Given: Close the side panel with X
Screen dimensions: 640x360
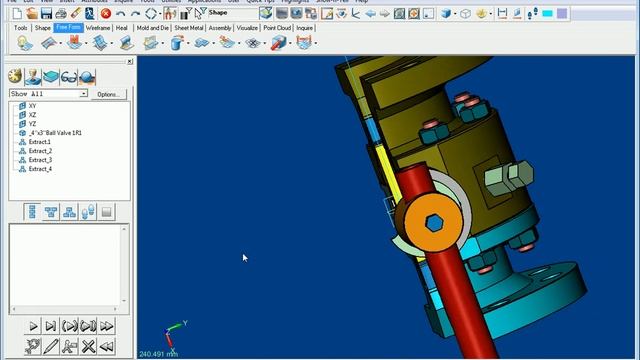Looking at the screenshot, I should [x=129, y=62].
